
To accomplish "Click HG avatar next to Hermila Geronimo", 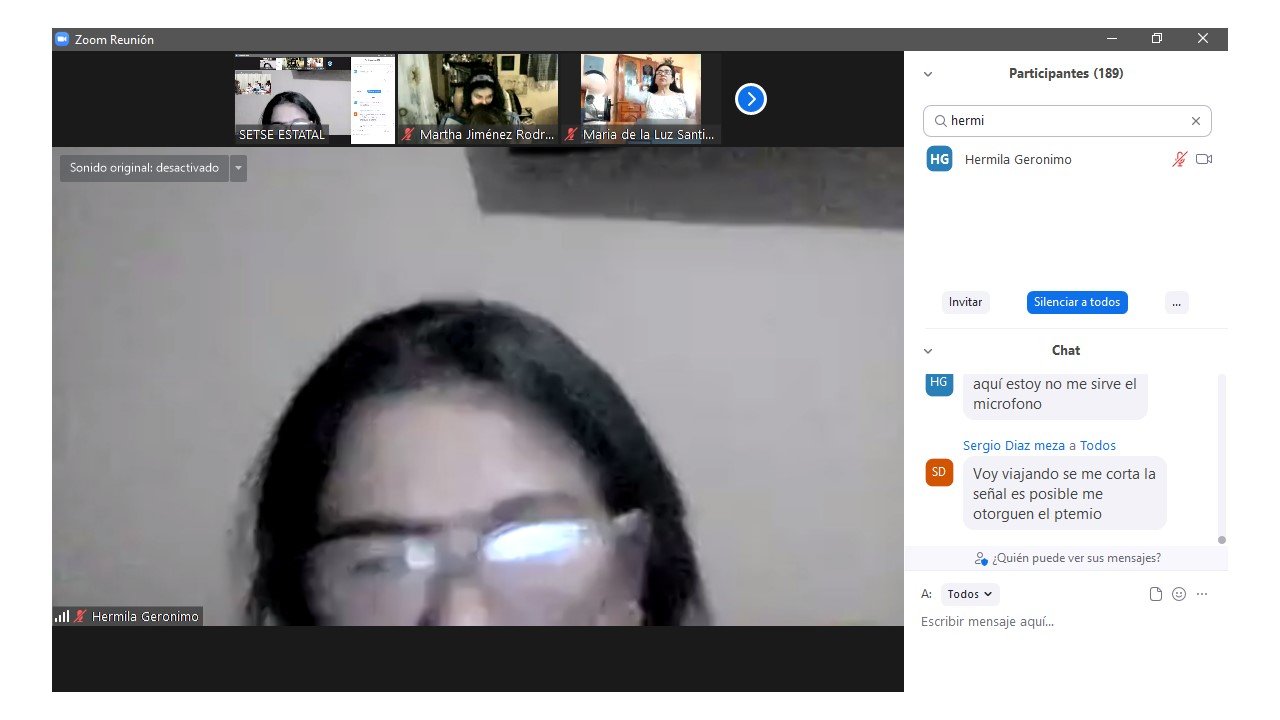I will click(939, 159).
